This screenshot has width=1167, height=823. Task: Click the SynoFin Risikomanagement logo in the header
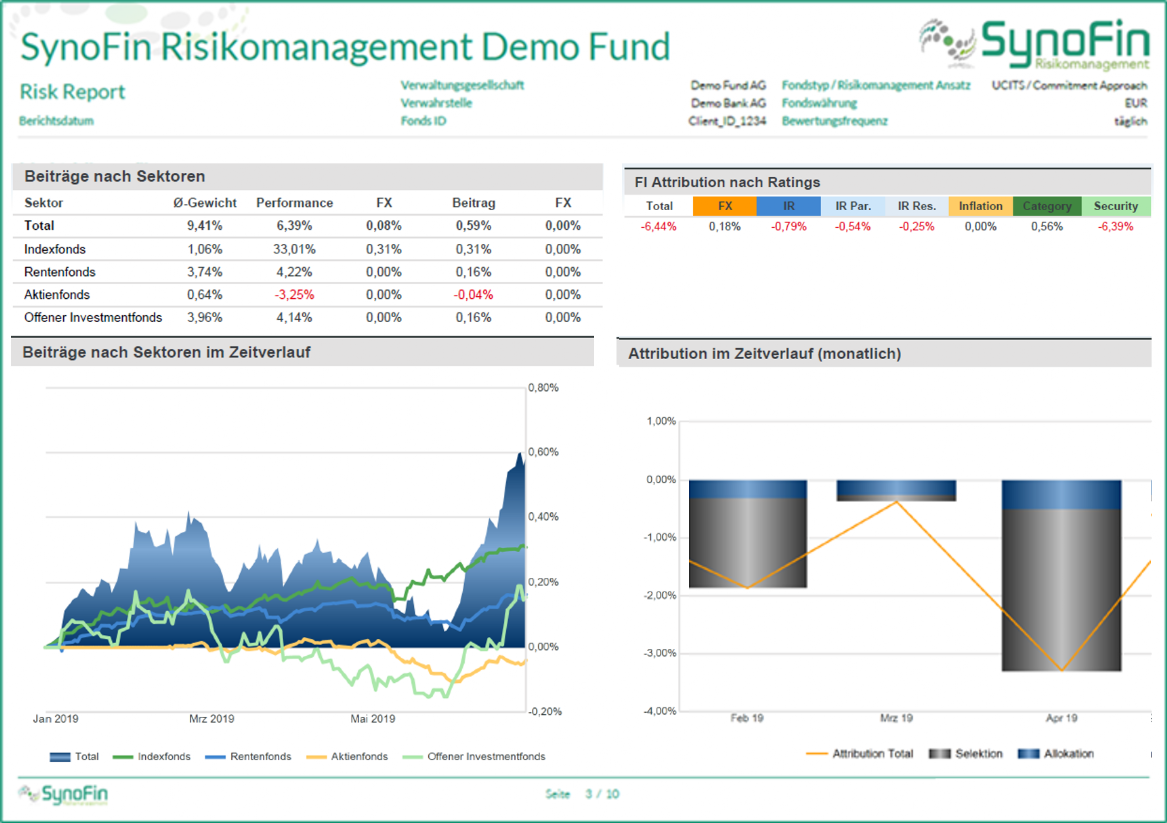click(x=1035, y=43)
